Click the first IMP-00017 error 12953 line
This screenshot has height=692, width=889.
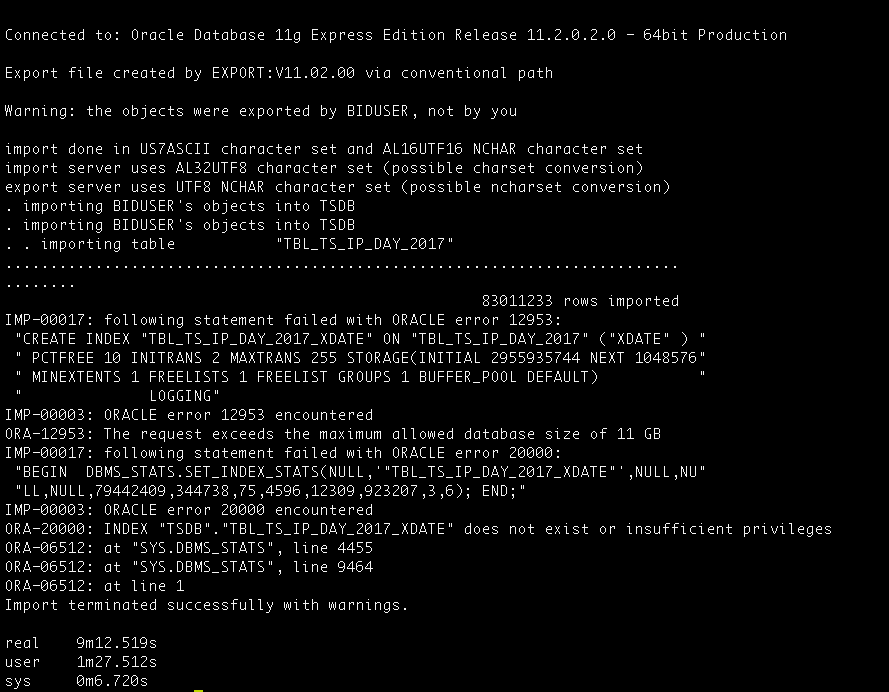[x=283, y=320]
